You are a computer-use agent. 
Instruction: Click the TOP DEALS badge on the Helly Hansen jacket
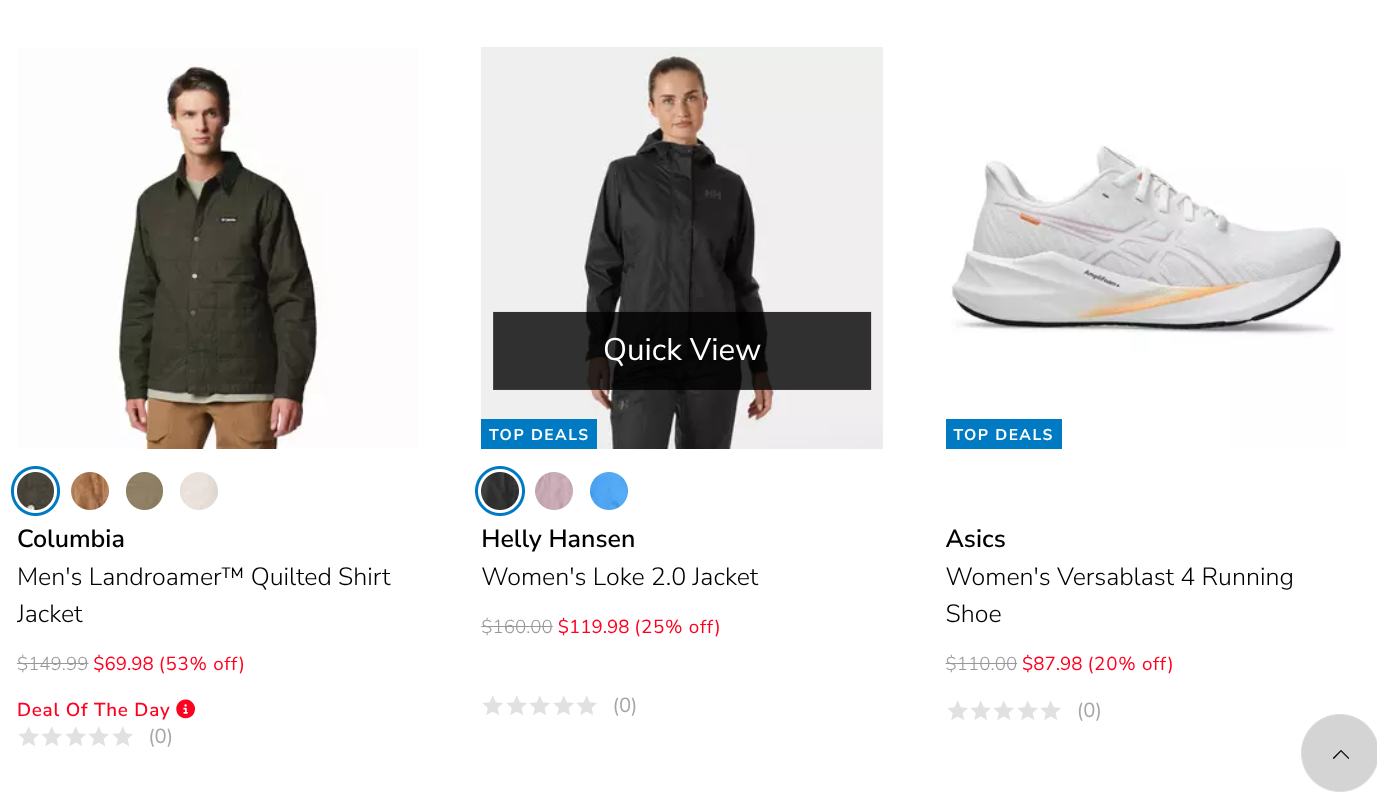(538, 433)
